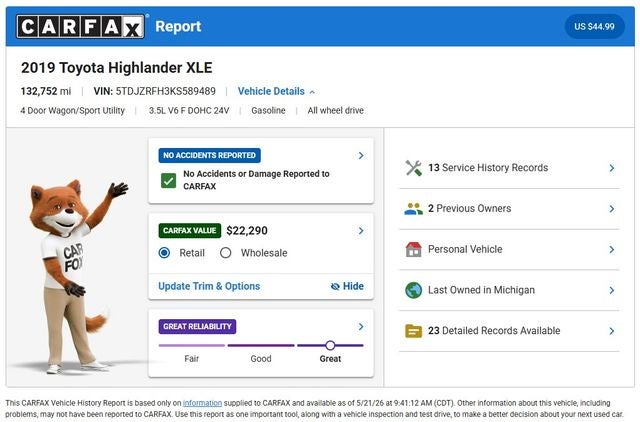This screenshot has width=640, height=422.
Task: Click the CARFAX VALUE badge
Action: pyautogui.click(x=189, y=231)
